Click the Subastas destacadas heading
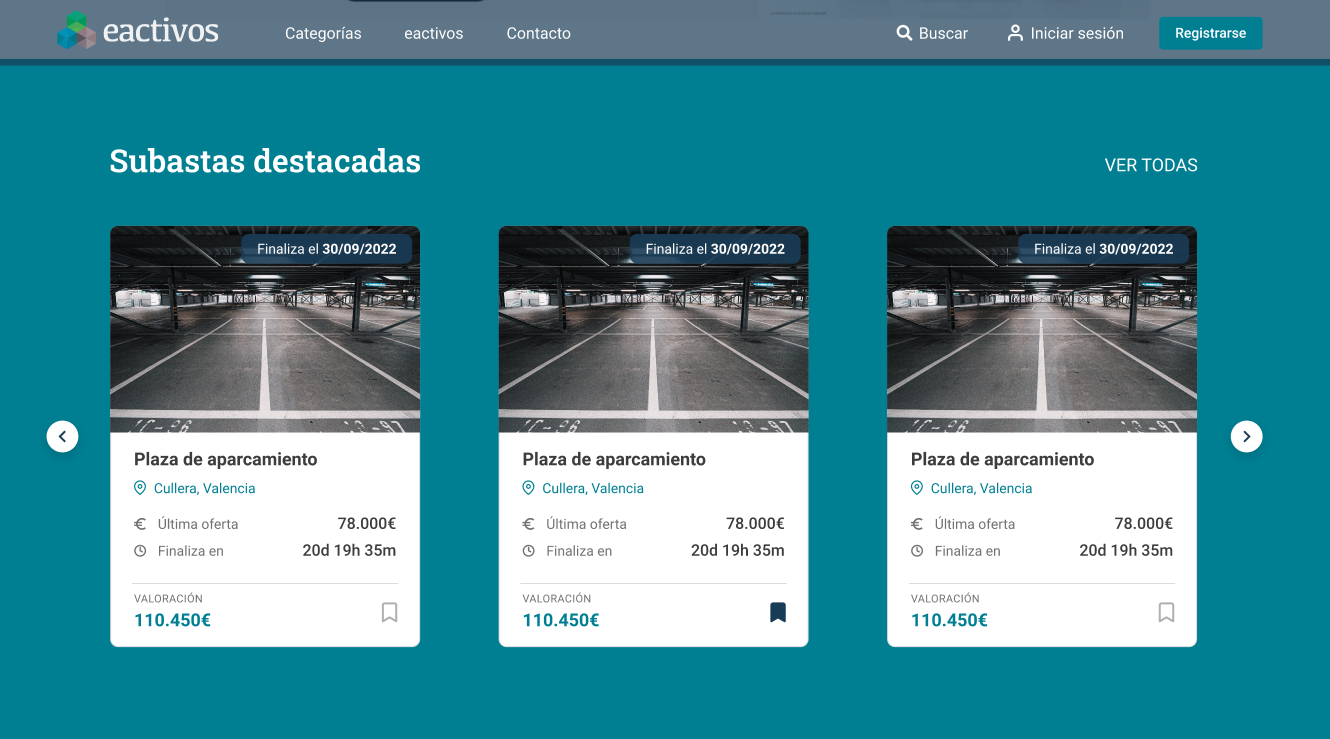This screenshot has width=1330, height=739. tap(265, 161)
